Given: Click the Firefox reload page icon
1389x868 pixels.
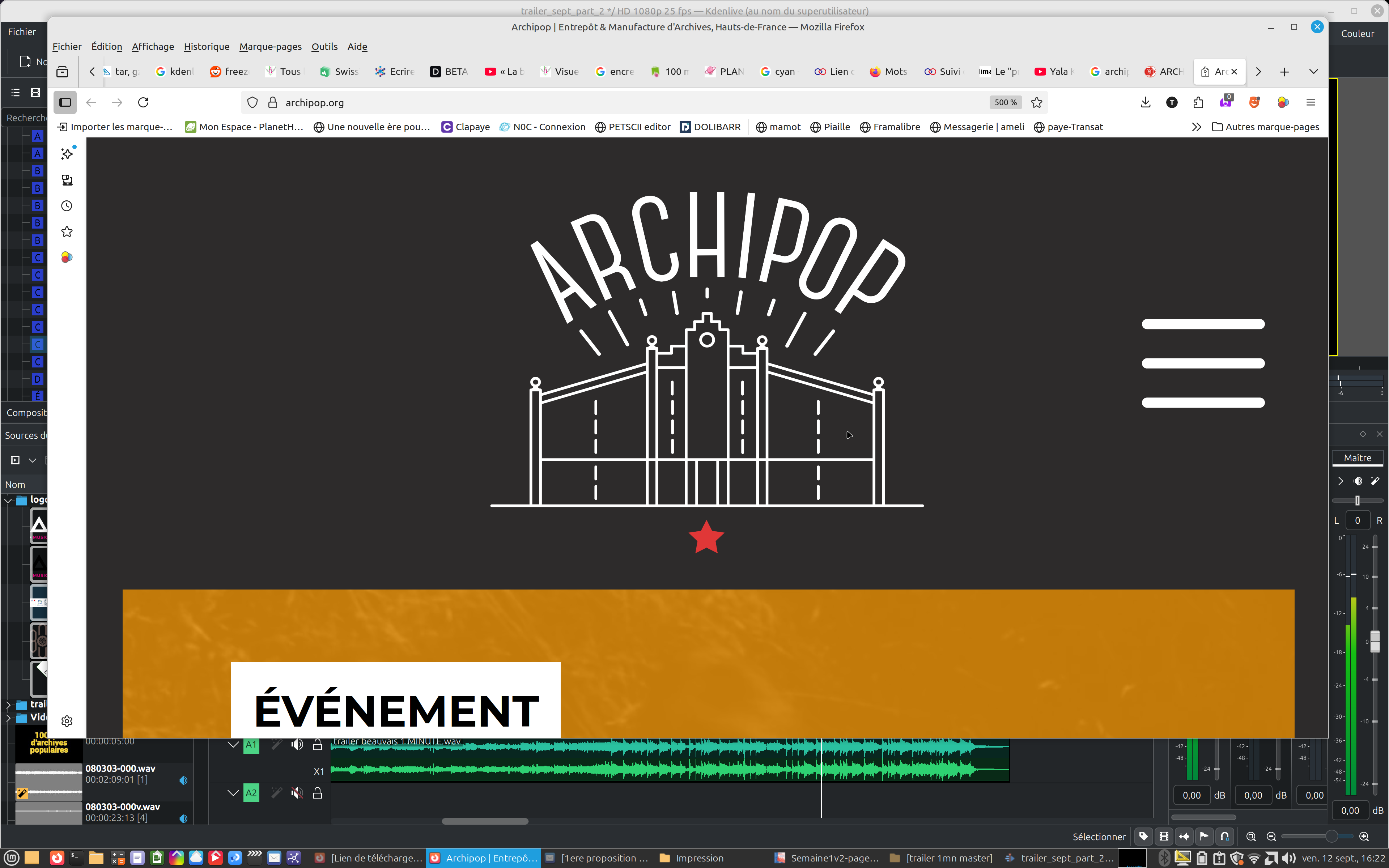Looking at the screenshot, I should click(x=144, y=102).
